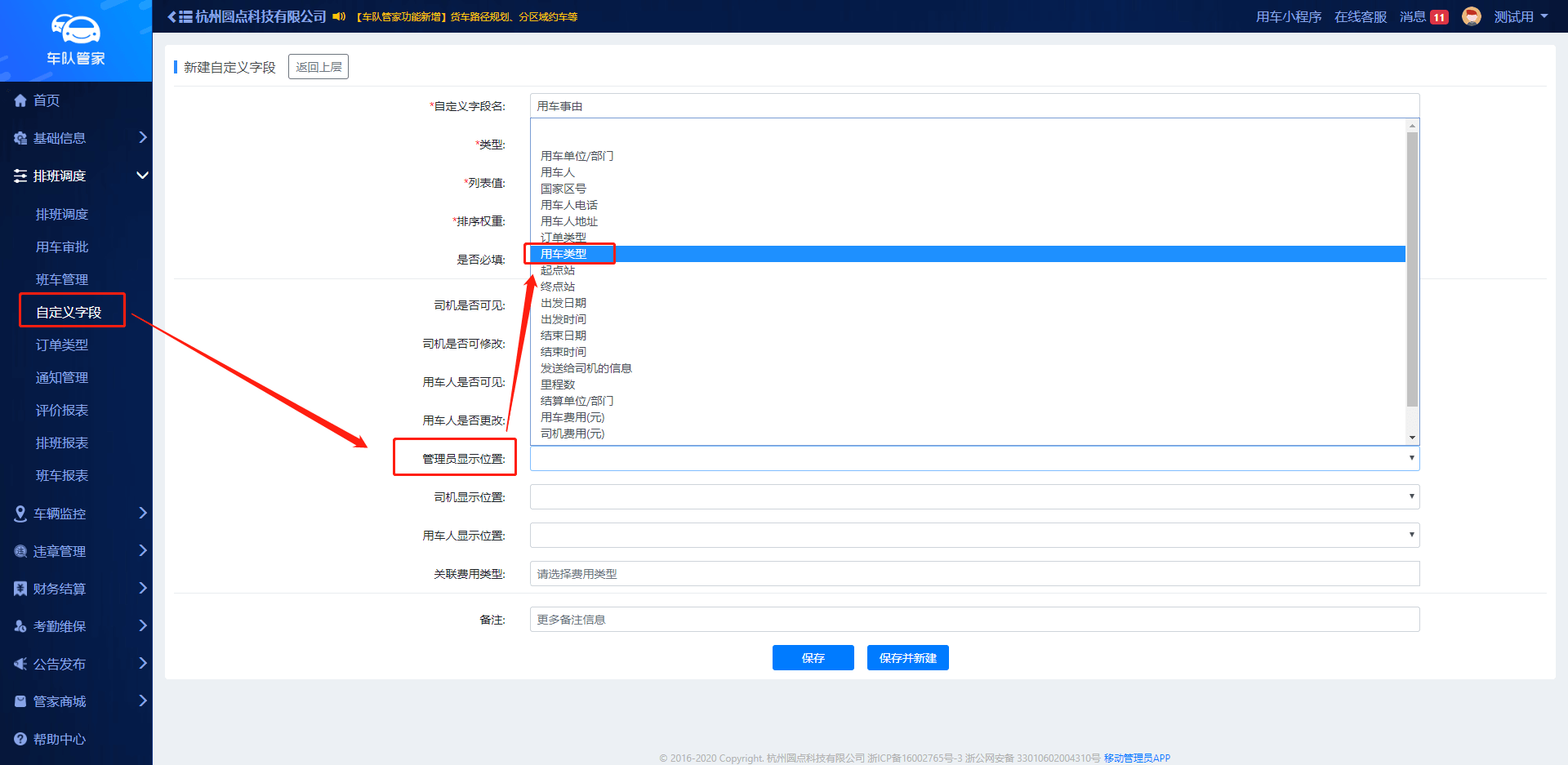The height and width of the screenshot is (765, 1568).
Task: Click the 车辆监控 location pin icon
Action: click(x=20, y=514)
